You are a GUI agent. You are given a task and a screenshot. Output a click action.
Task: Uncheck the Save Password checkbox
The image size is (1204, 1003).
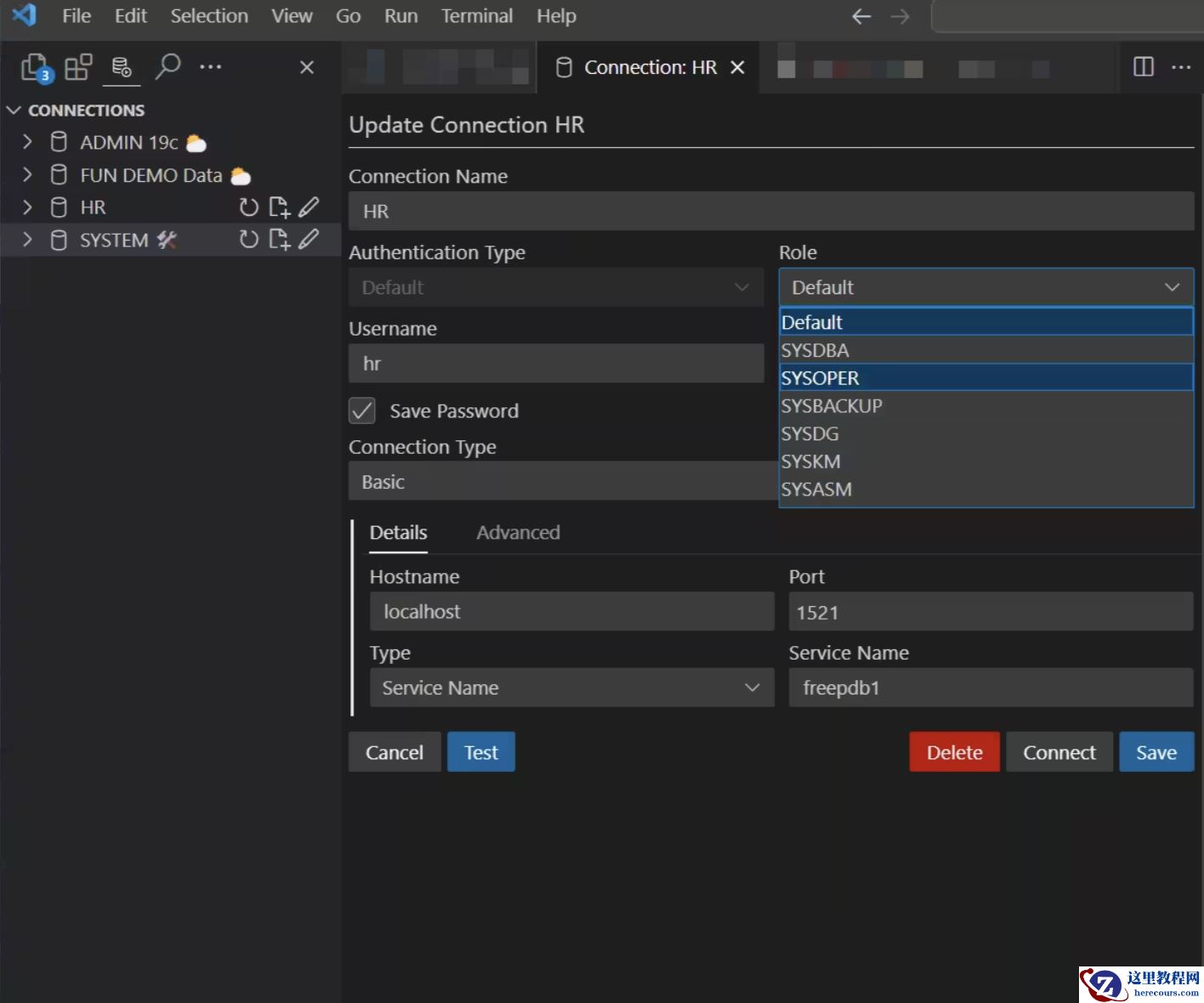(362, 411)
